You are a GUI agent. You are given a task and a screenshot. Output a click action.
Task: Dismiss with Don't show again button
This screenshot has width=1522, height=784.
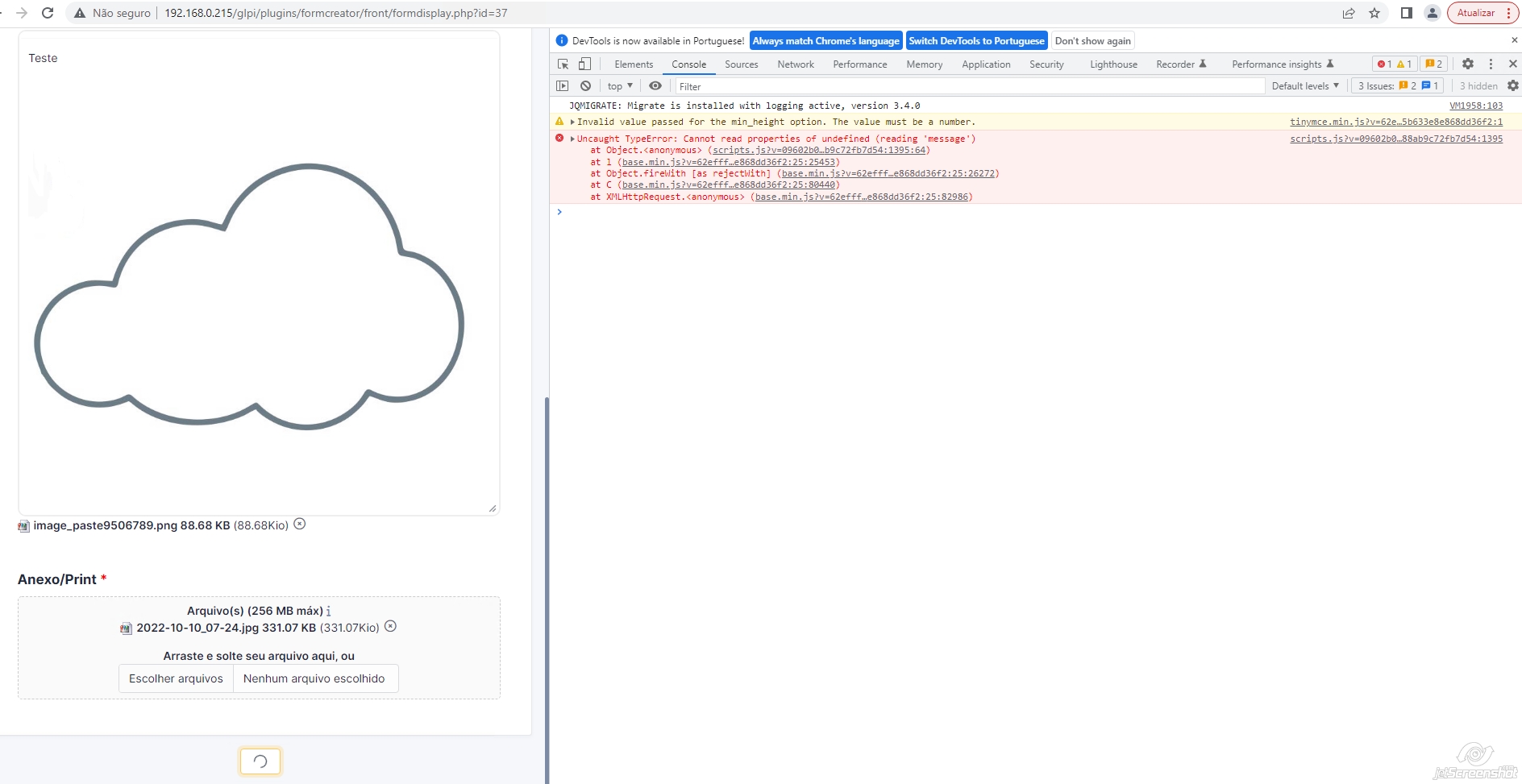(1092, 40)
